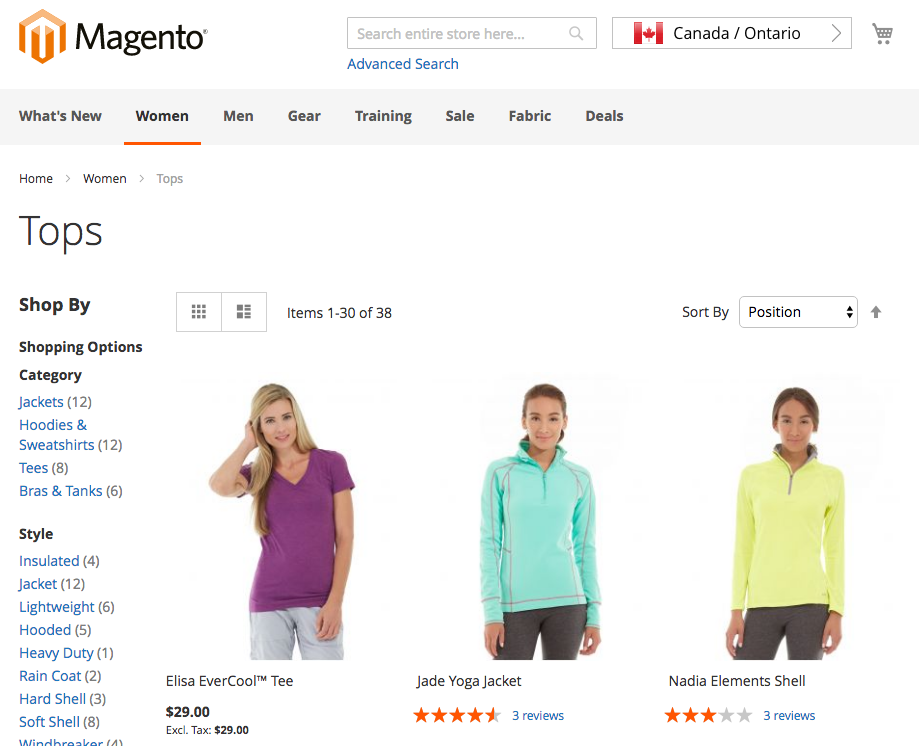919x746 pixels.
Task: Filter by Jacket style
Action: [38, 584]
